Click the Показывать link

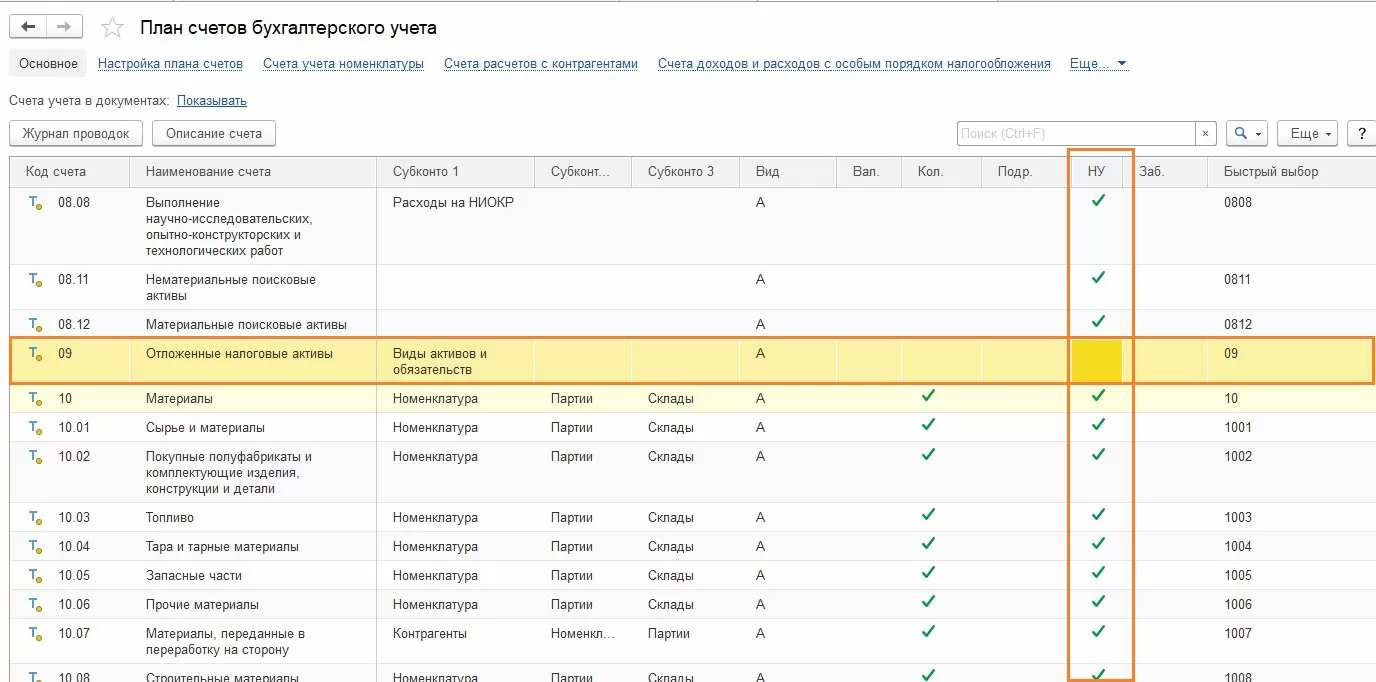pyautogui.click(x=212, y=101)
